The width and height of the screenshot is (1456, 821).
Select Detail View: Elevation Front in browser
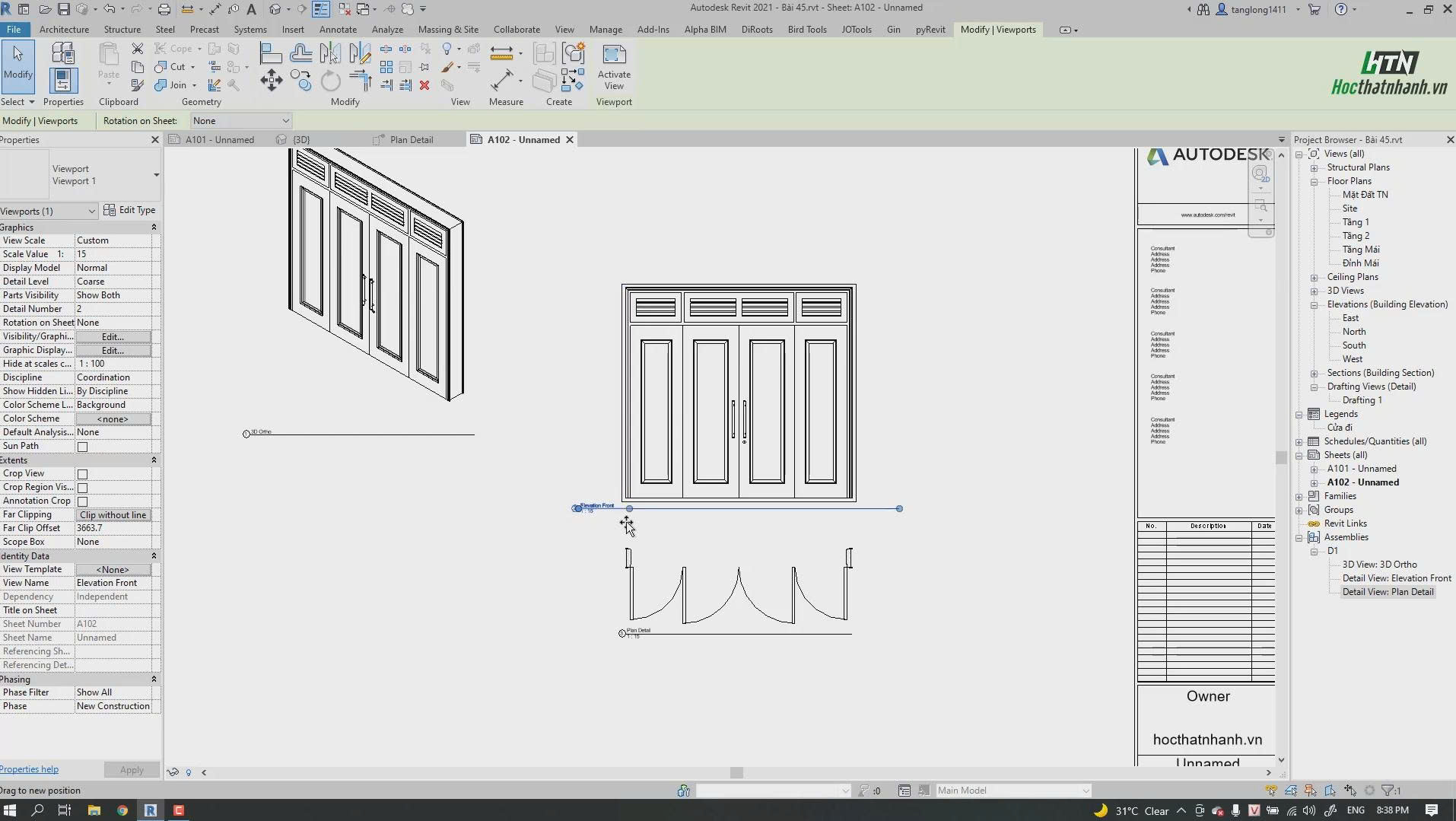click(x=1397, y=579)
